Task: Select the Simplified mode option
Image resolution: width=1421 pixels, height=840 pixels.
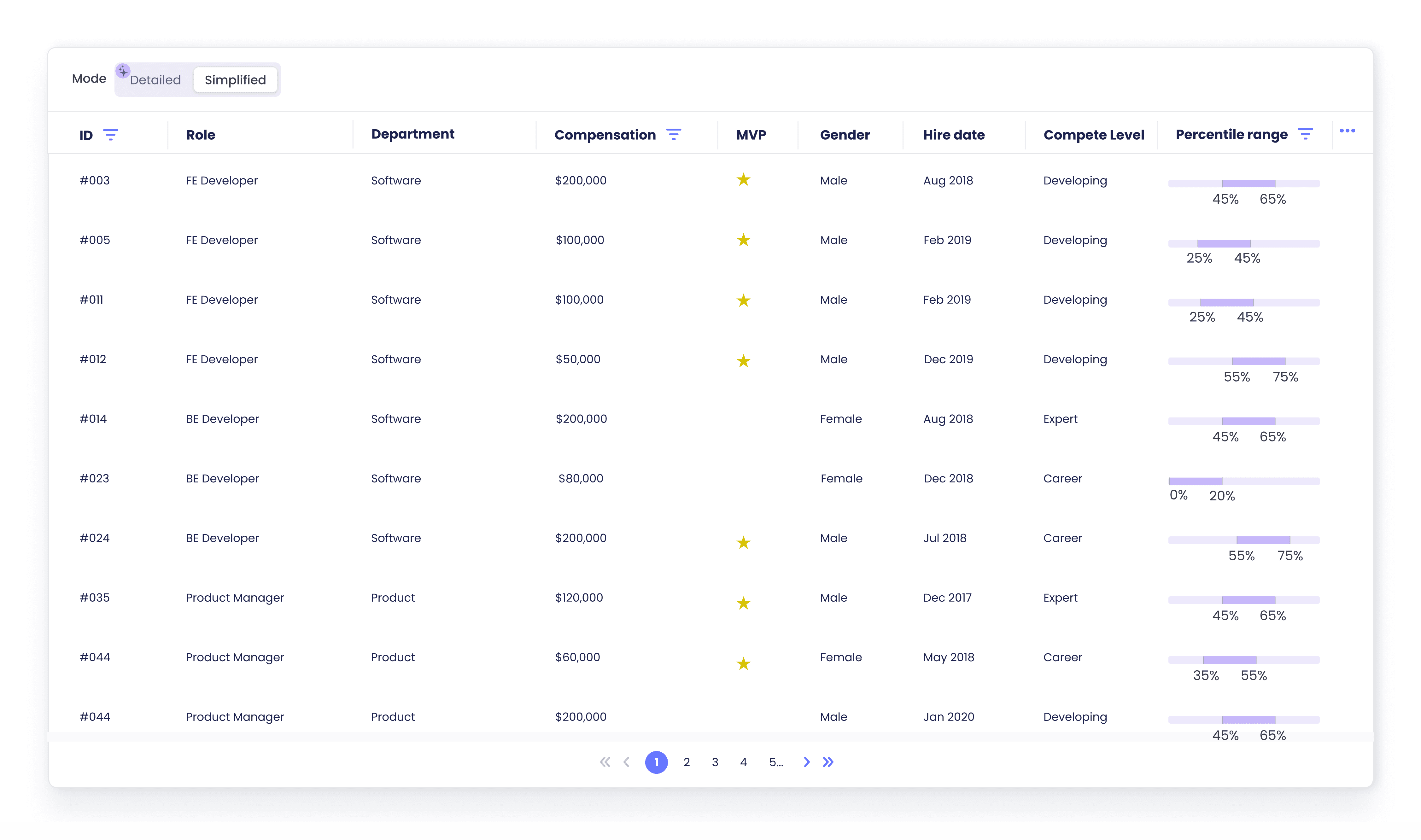Action: coord(236,80)
